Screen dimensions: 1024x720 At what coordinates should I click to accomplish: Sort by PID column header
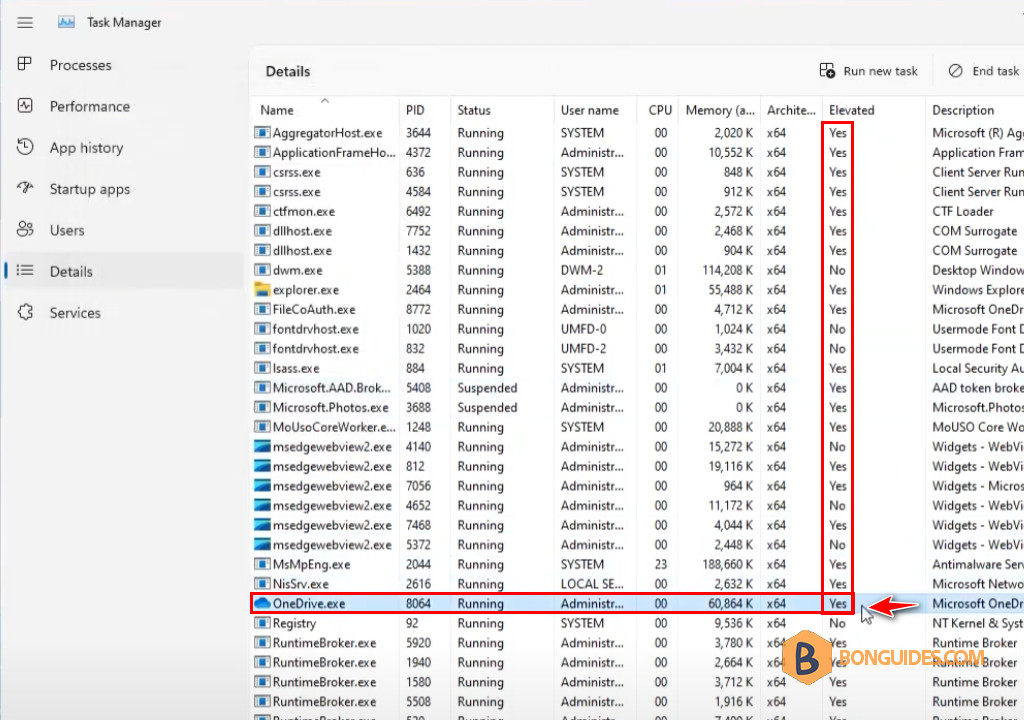click(424, 110)
